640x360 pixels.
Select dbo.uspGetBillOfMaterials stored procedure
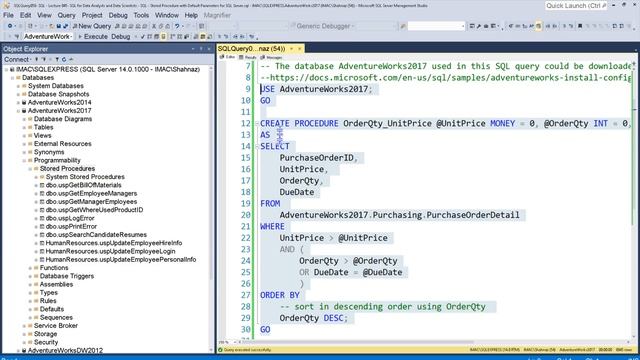pyautogui.click(x=83, y=185)
